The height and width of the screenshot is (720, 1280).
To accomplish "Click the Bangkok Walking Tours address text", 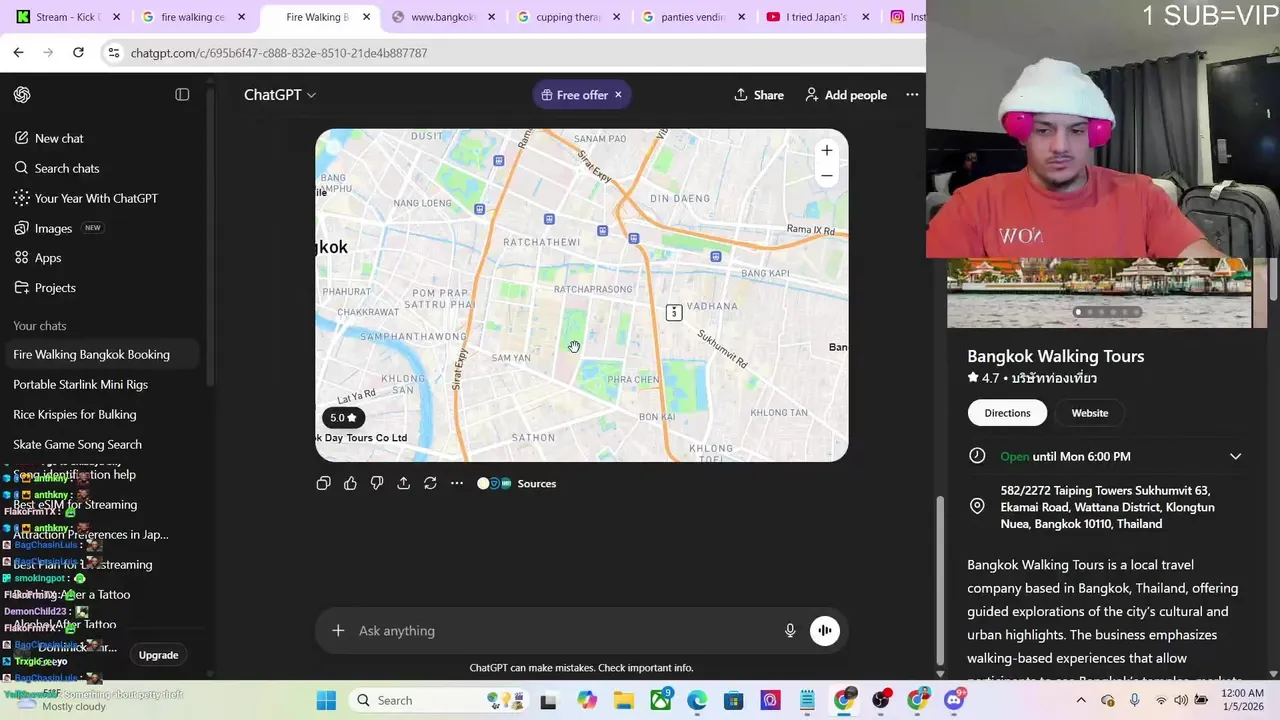I will (1107, 507).
